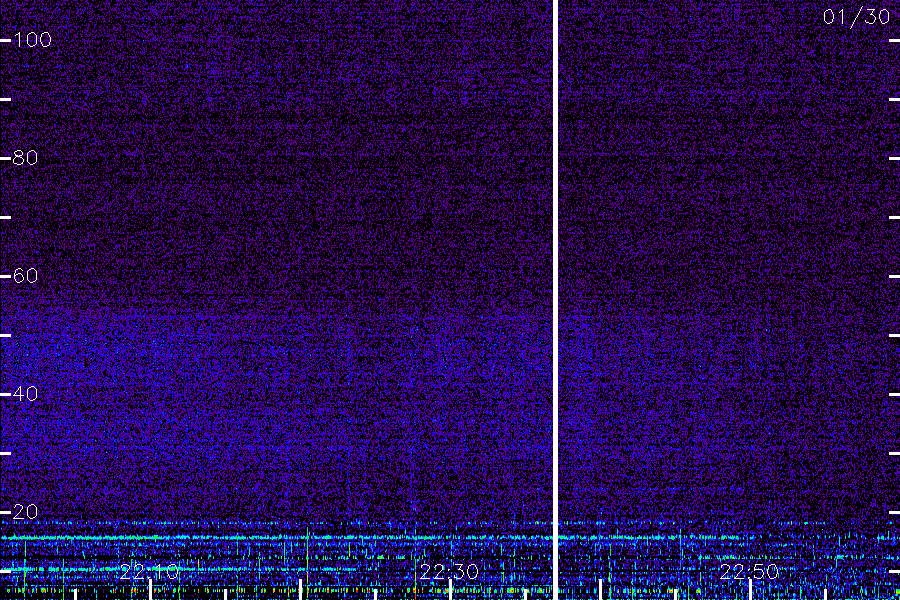Image resolution: width=900 pixels, height=600 pixels.
Task: Click the white vertical marker line
Action: tap(555, 300)
